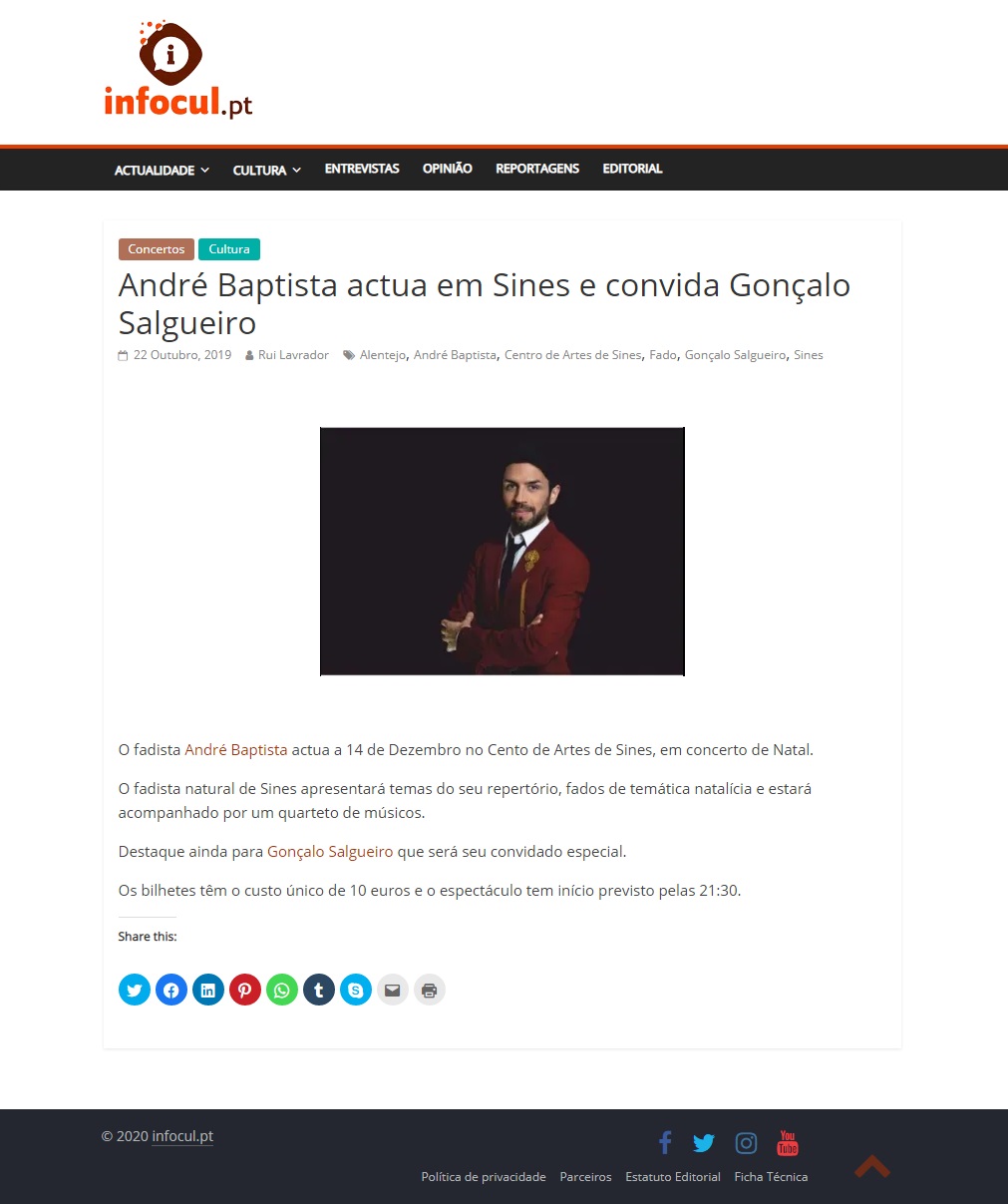Expand the CULTURA dropdown menu
This screenshot has width=1008, height=1204.
pyautogui.click(x=267, y=170)
